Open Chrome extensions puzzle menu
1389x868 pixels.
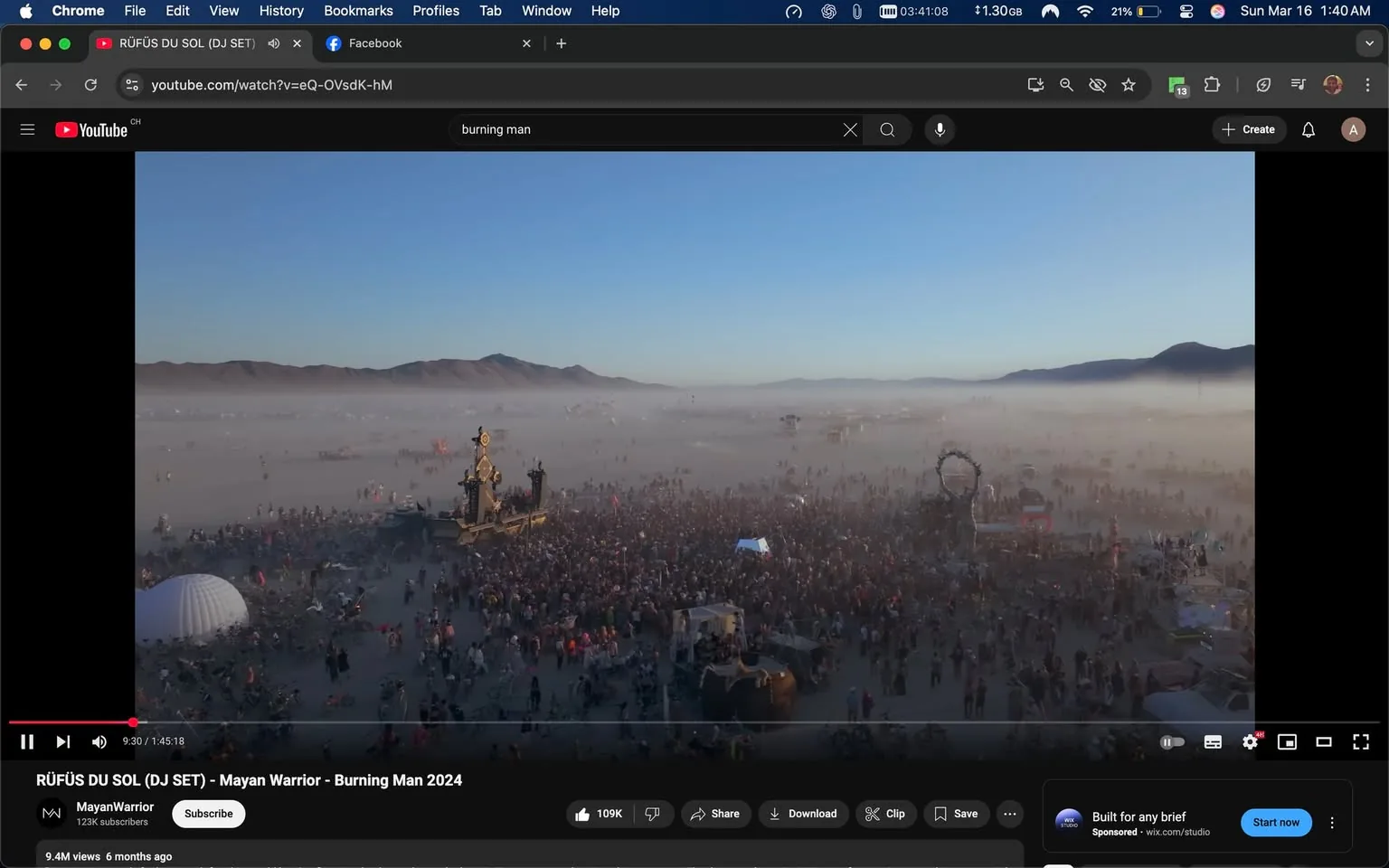pyautogui.click(x=1212, y=84)
